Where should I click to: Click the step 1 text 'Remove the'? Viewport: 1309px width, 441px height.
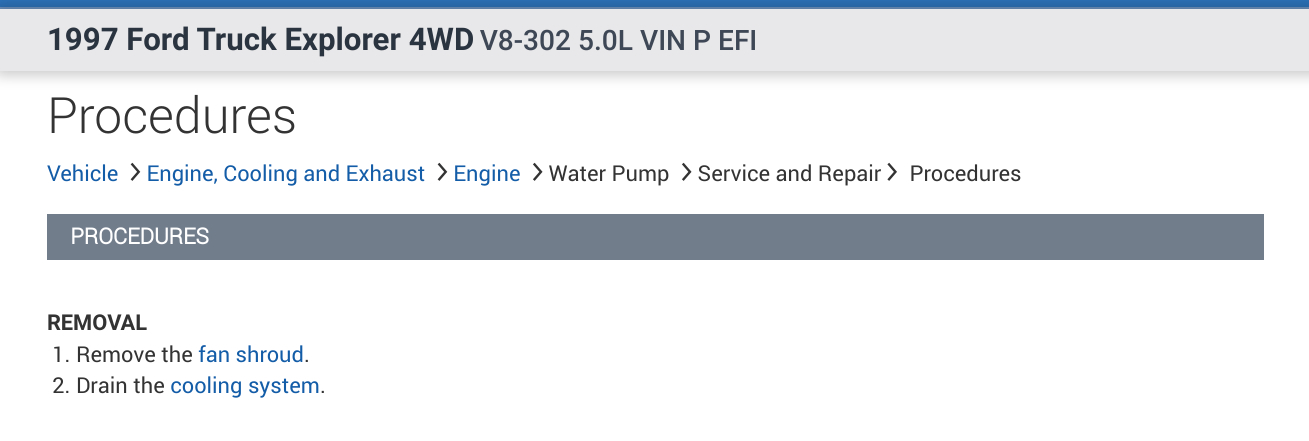pos(134,355)
